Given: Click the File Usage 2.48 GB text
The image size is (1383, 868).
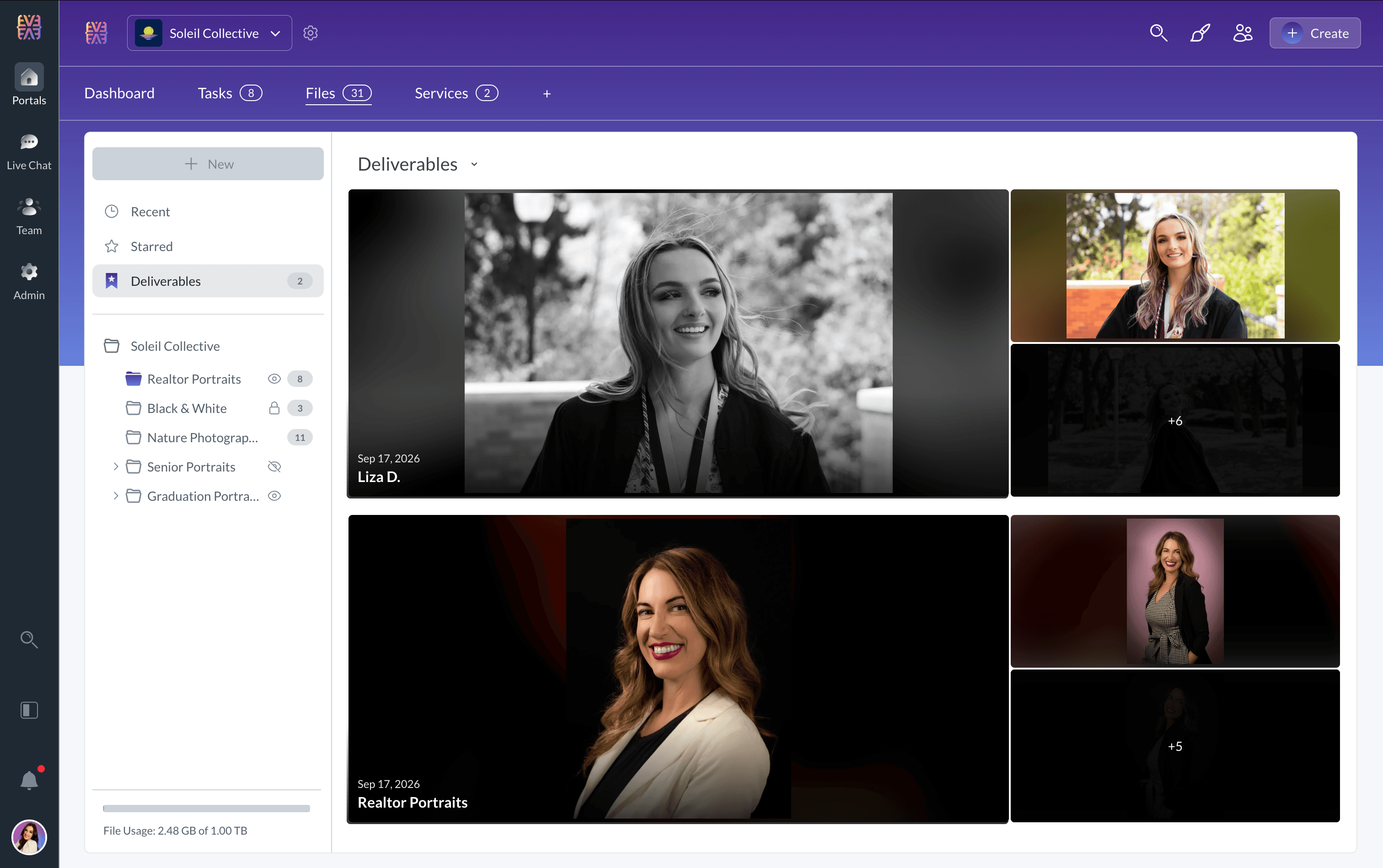Looking at the screenshot, I should tap(175, 830).
